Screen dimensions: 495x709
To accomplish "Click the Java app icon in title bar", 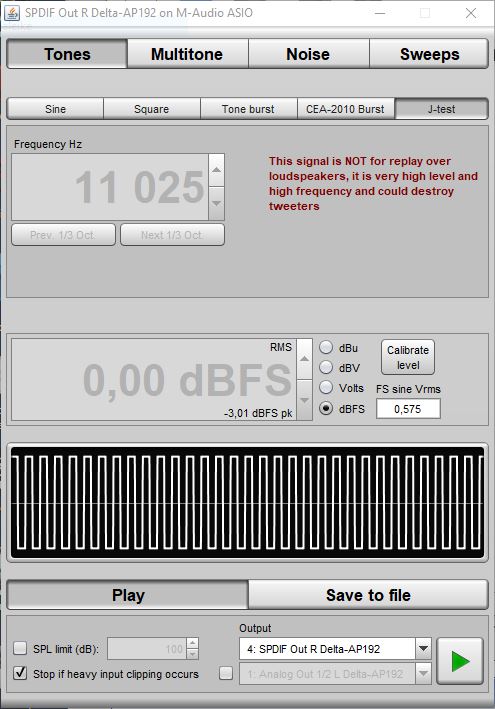I will click(12, 13).
